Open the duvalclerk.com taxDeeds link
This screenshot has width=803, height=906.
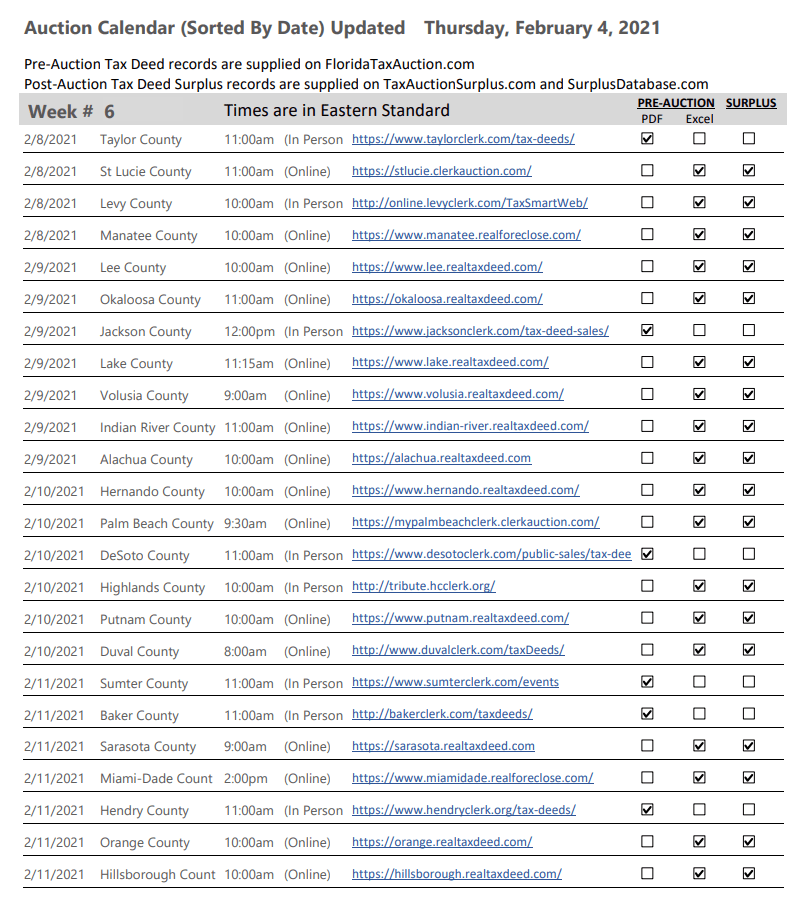[458, 650]
